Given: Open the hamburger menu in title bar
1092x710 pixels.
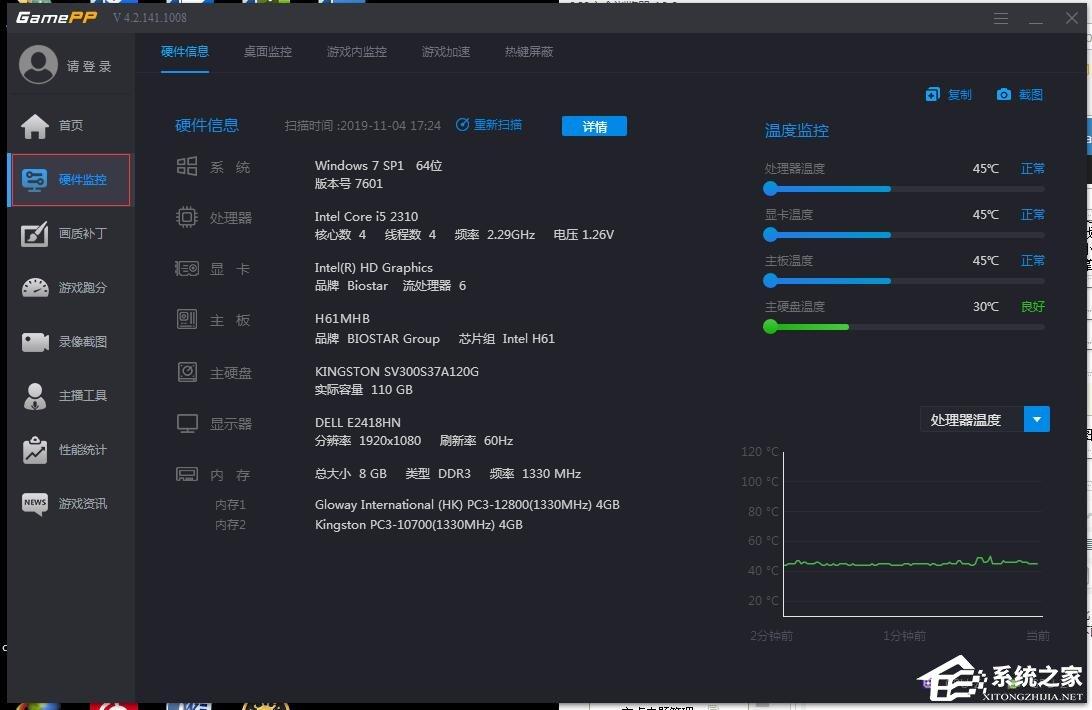Looking at the screenshot, I should pos(1001,18).
